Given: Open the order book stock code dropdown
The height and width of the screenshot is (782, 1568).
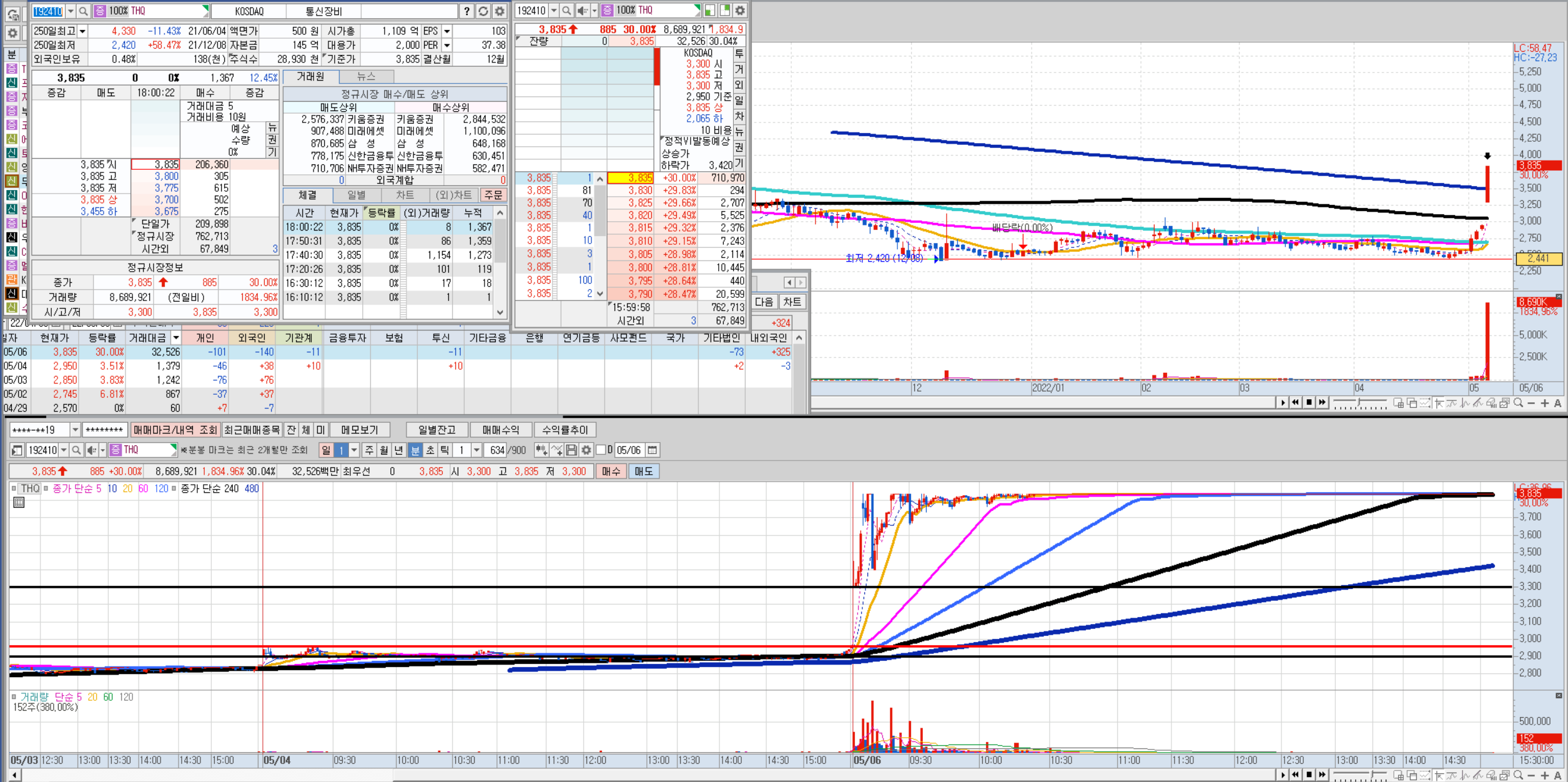Looking at the screenshot, I should point(553,11).
